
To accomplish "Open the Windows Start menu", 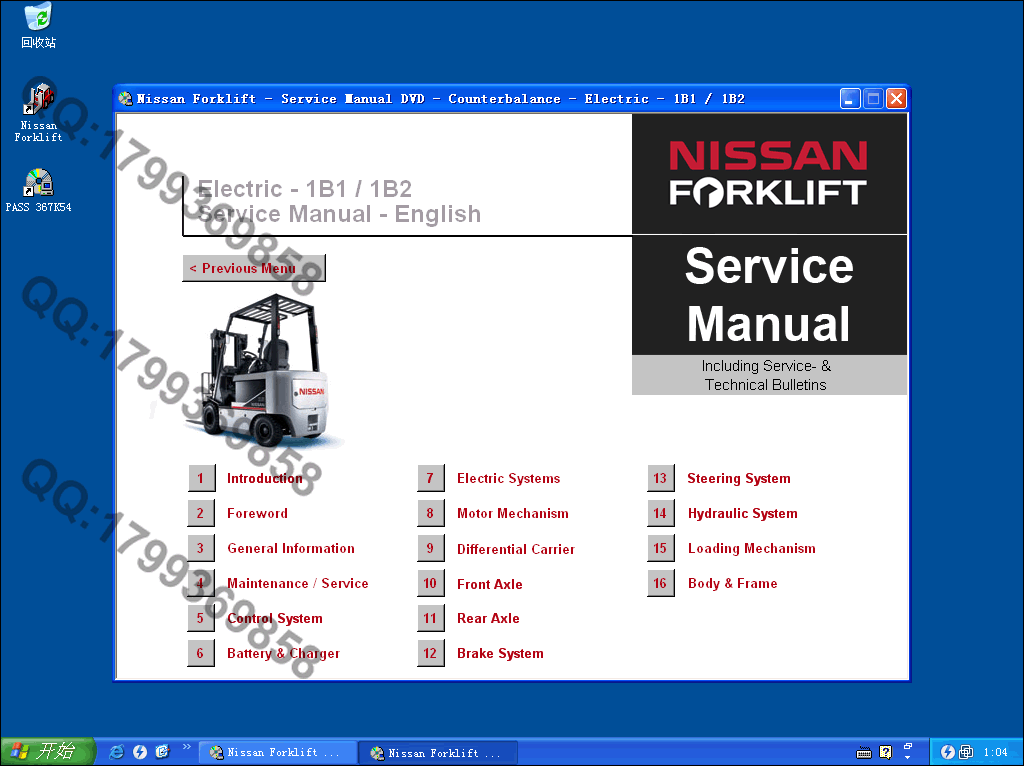I will click(x=47, y=752).
